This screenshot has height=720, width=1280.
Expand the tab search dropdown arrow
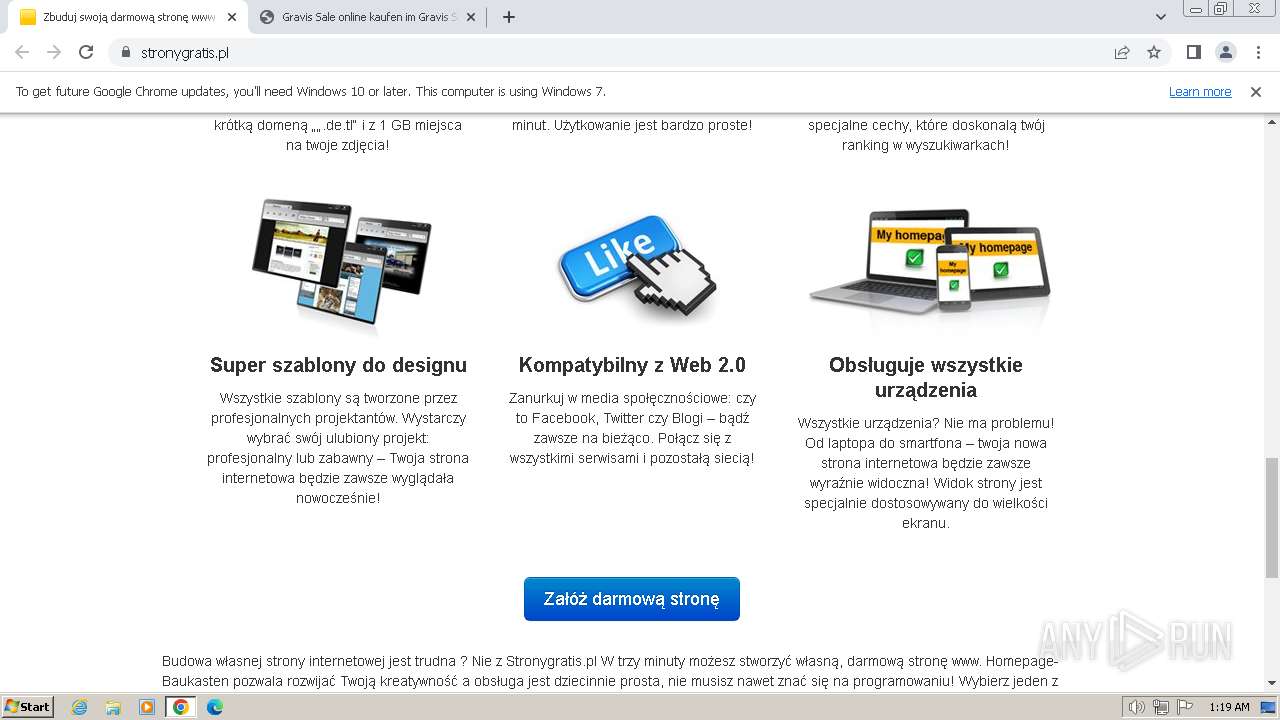point(1161,17)
